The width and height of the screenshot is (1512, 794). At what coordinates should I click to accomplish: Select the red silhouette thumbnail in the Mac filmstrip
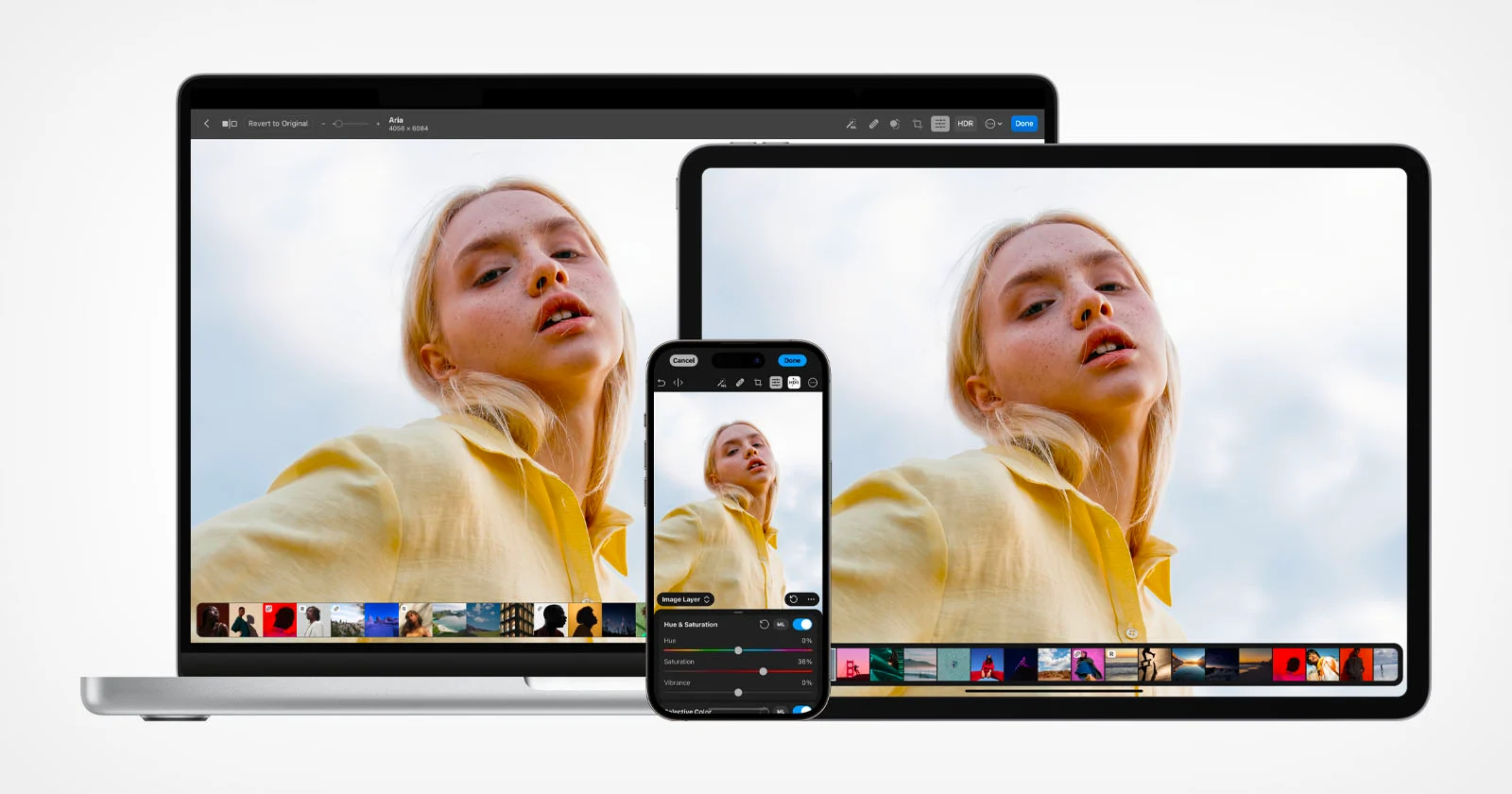click(280, 620)
